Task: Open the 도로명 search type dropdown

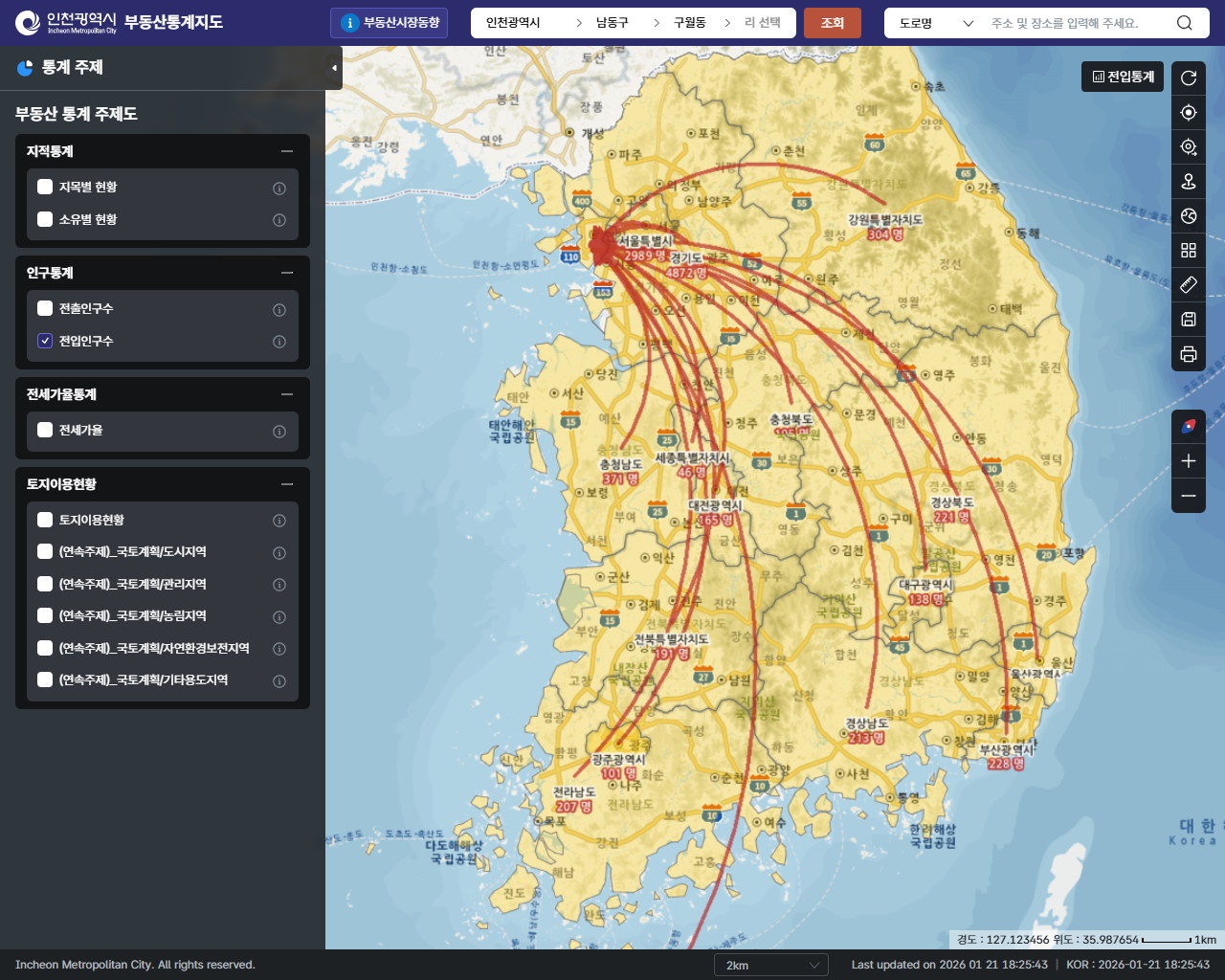Action: (x=935, y=23)
